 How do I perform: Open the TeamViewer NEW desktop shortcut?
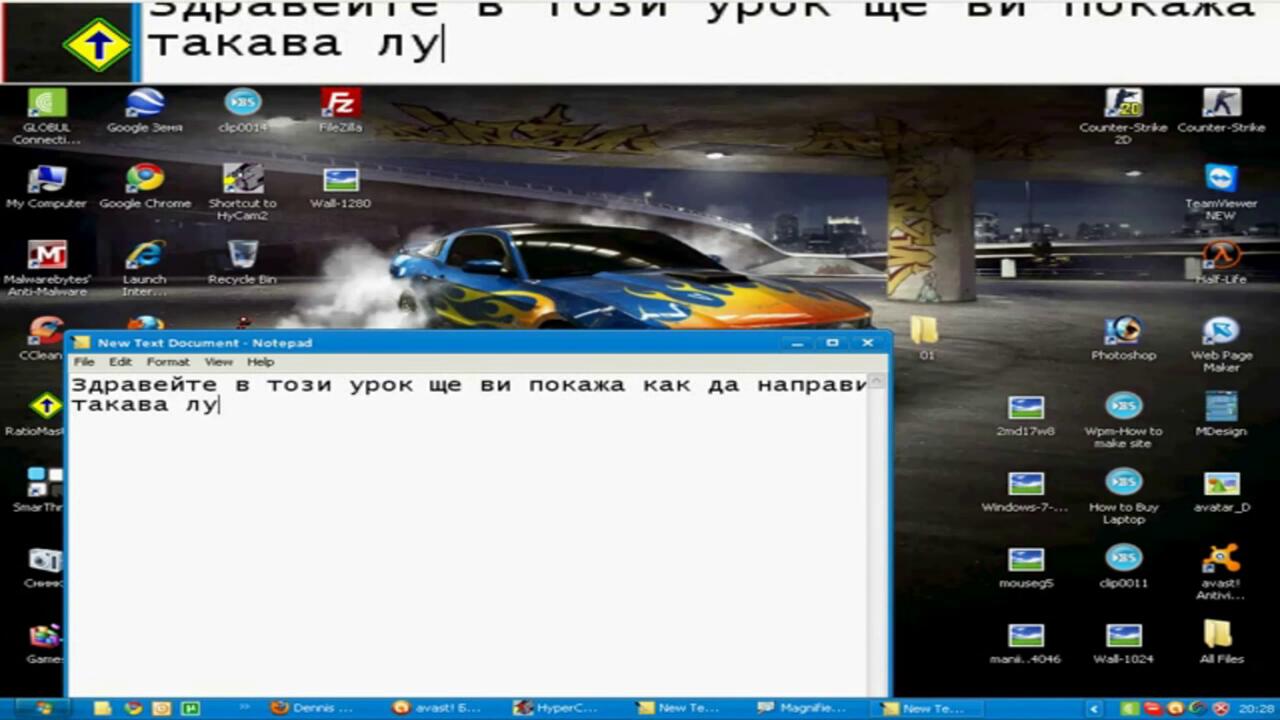point(1221,180)
